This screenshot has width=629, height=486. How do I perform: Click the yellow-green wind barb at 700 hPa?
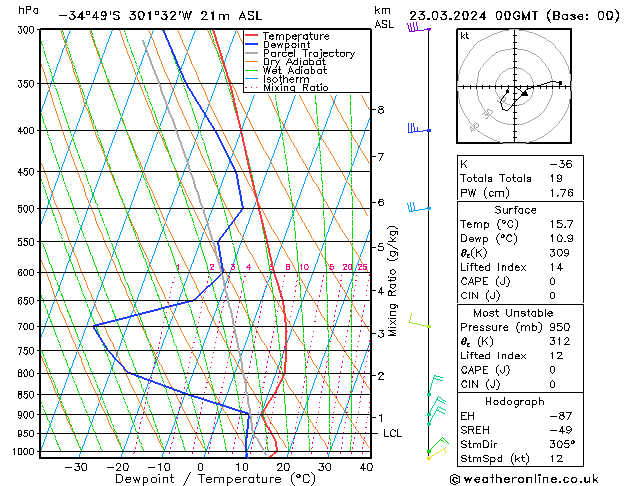click(420, 321)
